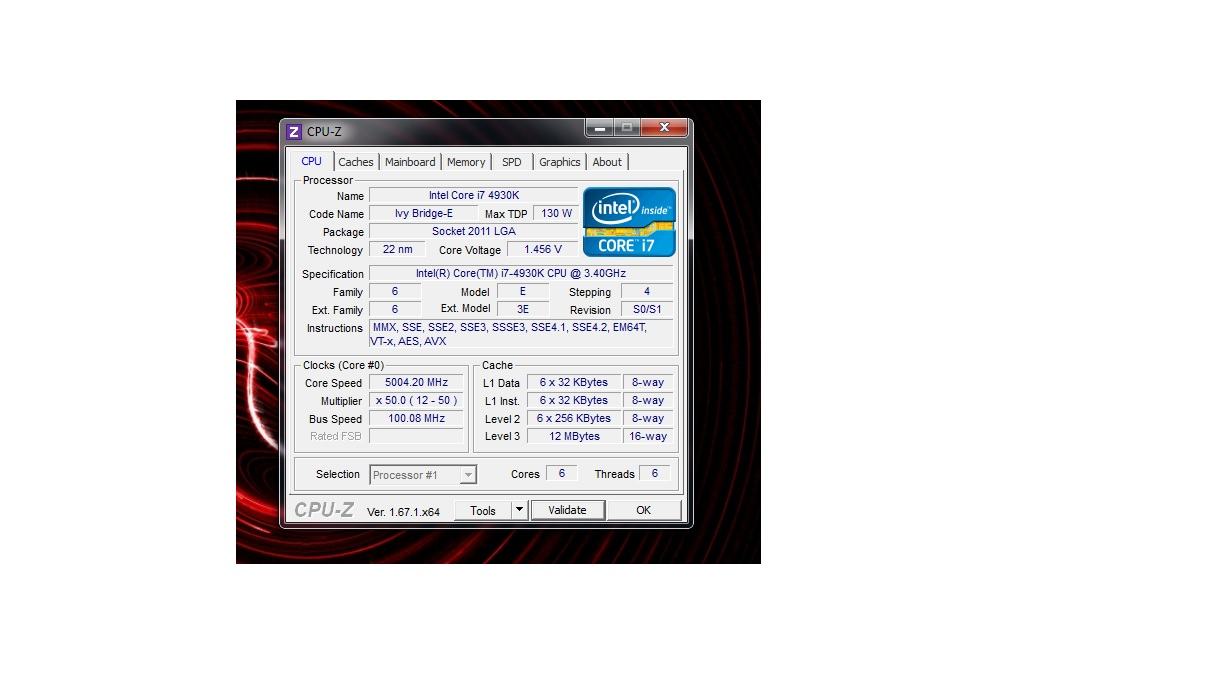Go to the SPD tab
The width and height of the screenshot is (1228, 691).
512,162
